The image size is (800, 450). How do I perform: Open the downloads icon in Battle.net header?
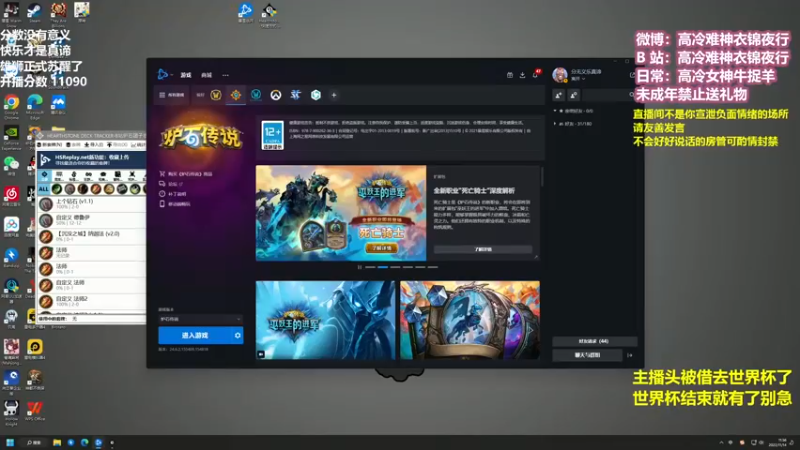point(522,75)
